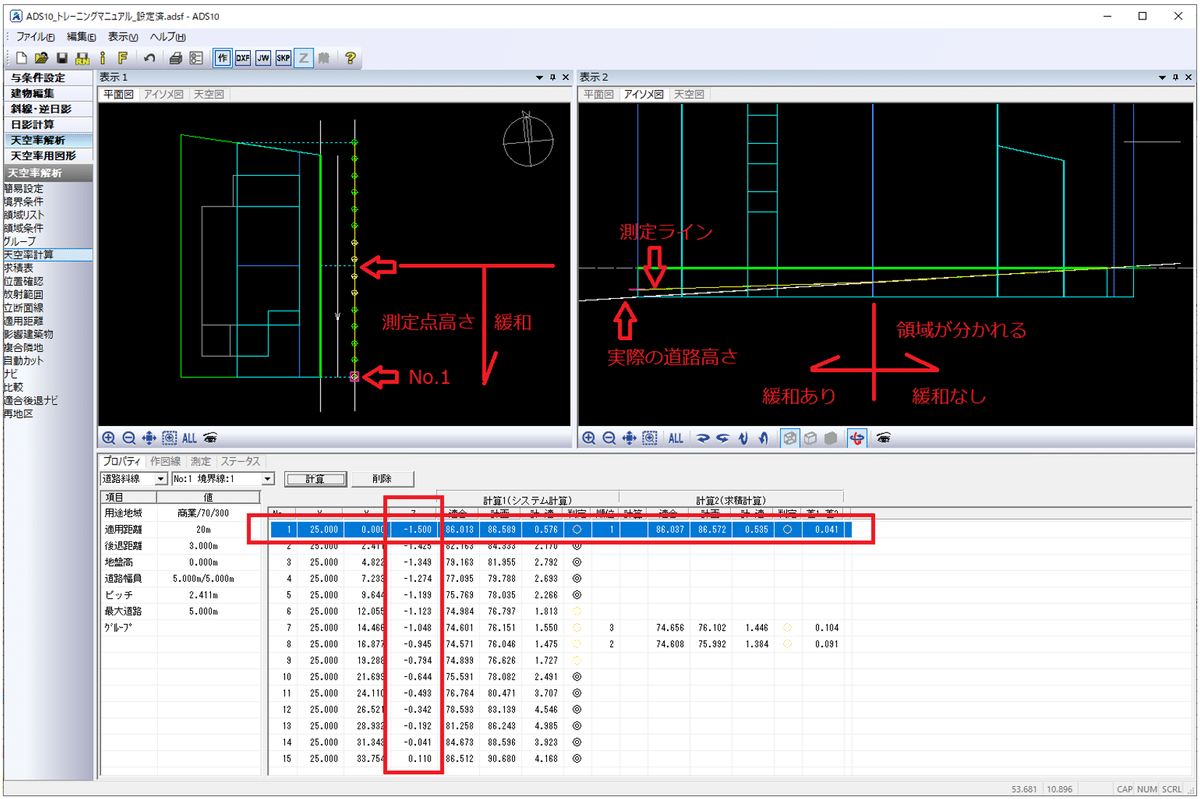Expand the 与条件設定 sidebar section
The width and height of the screenshot is (1200, 799).
[47, 78]
